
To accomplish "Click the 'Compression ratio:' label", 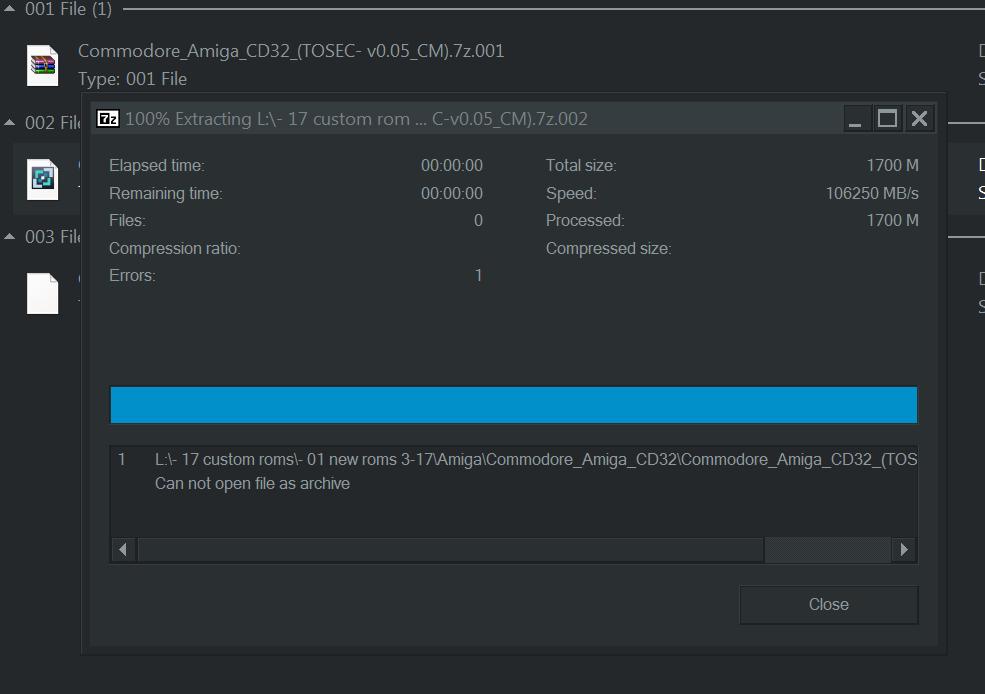I will tap(175, 249).
